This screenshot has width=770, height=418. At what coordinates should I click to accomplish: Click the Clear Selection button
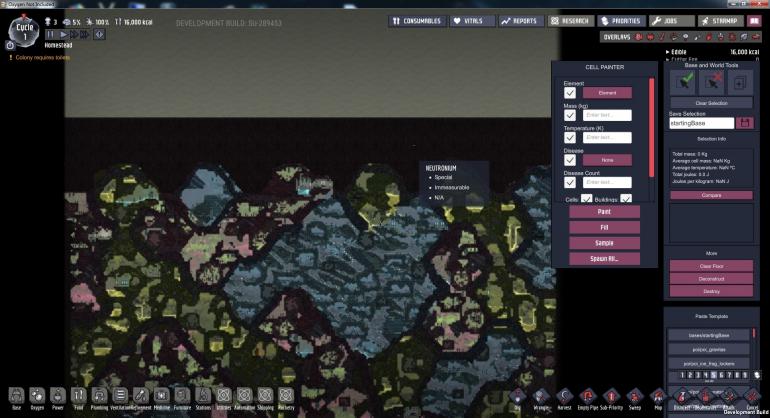(710, 103)
